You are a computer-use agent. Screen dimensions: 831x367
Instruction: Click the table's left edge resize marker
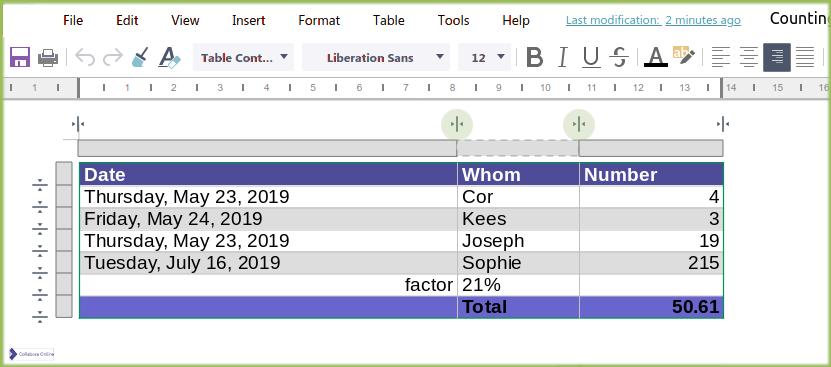[78, 125]
